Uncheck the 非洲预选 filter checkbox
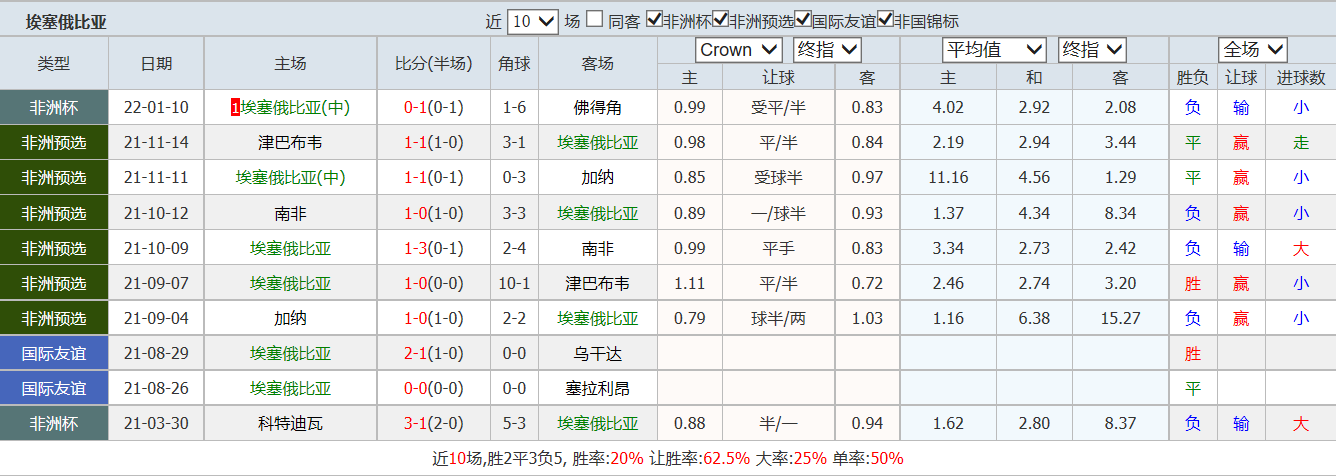1336x476 pixels. coord(720,20)
